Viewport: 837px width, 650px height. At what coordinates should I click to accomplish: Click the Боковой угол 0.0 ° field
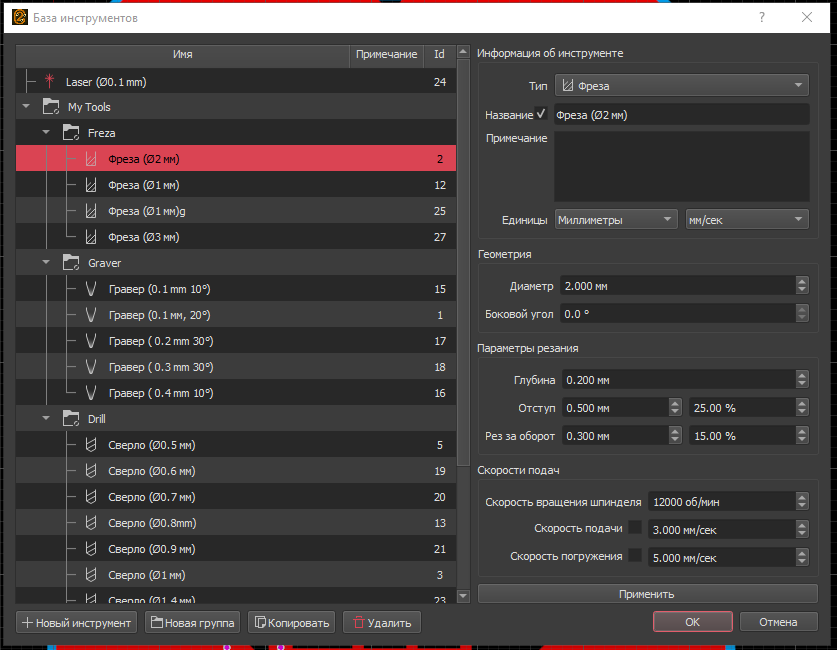pos(678,313)
